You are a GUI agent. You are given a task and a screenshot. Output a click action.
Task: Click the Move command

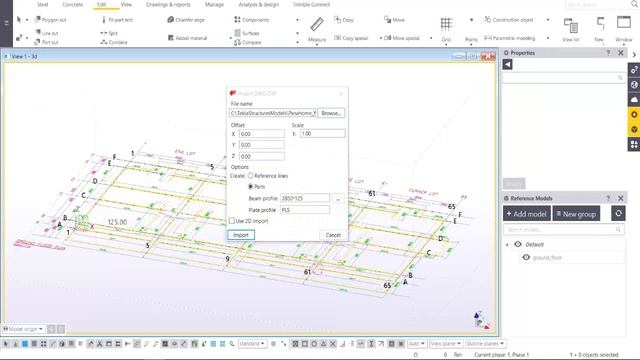tap(394, 20)
